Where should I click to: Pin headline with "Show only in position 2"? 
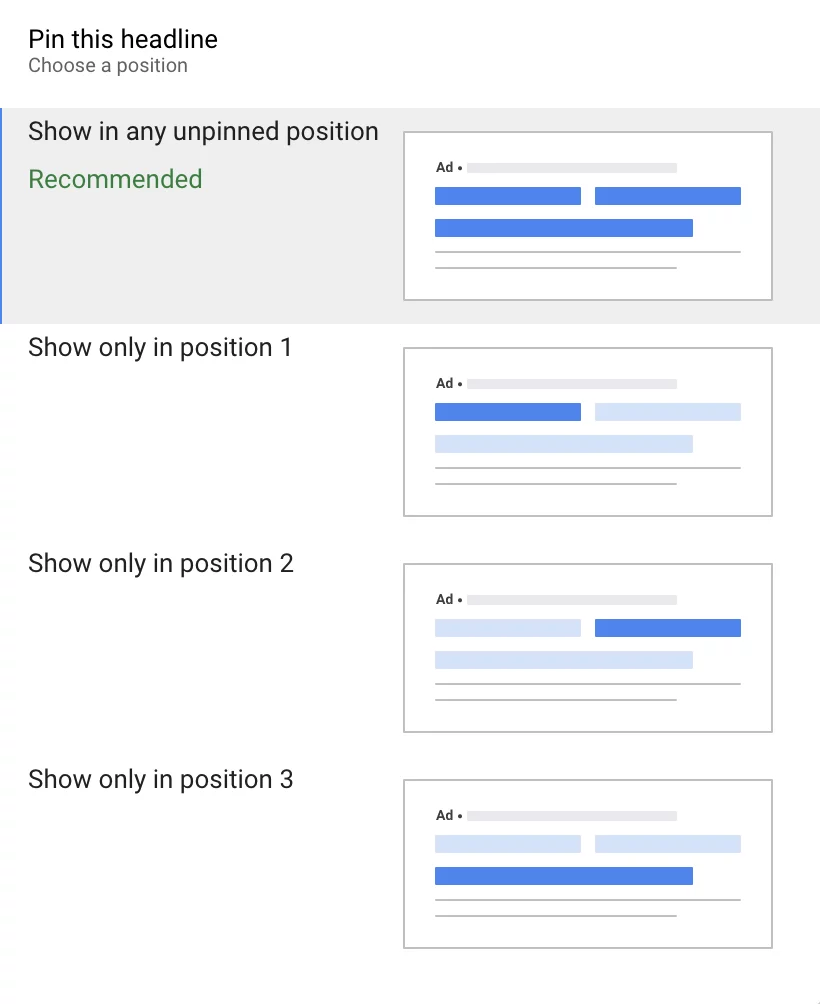coord(160,564)
